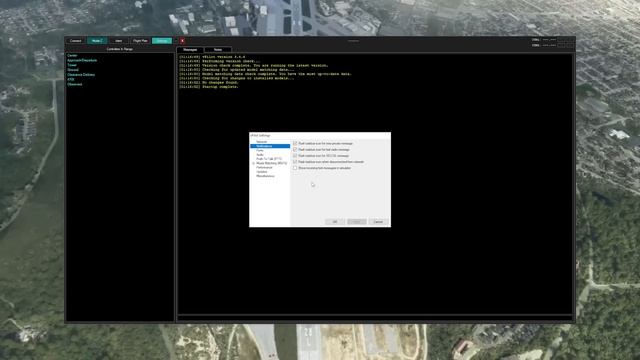Select Miscellaneous in the settings tree
Viewport: 640px width, 360px height.
point(265,176)
